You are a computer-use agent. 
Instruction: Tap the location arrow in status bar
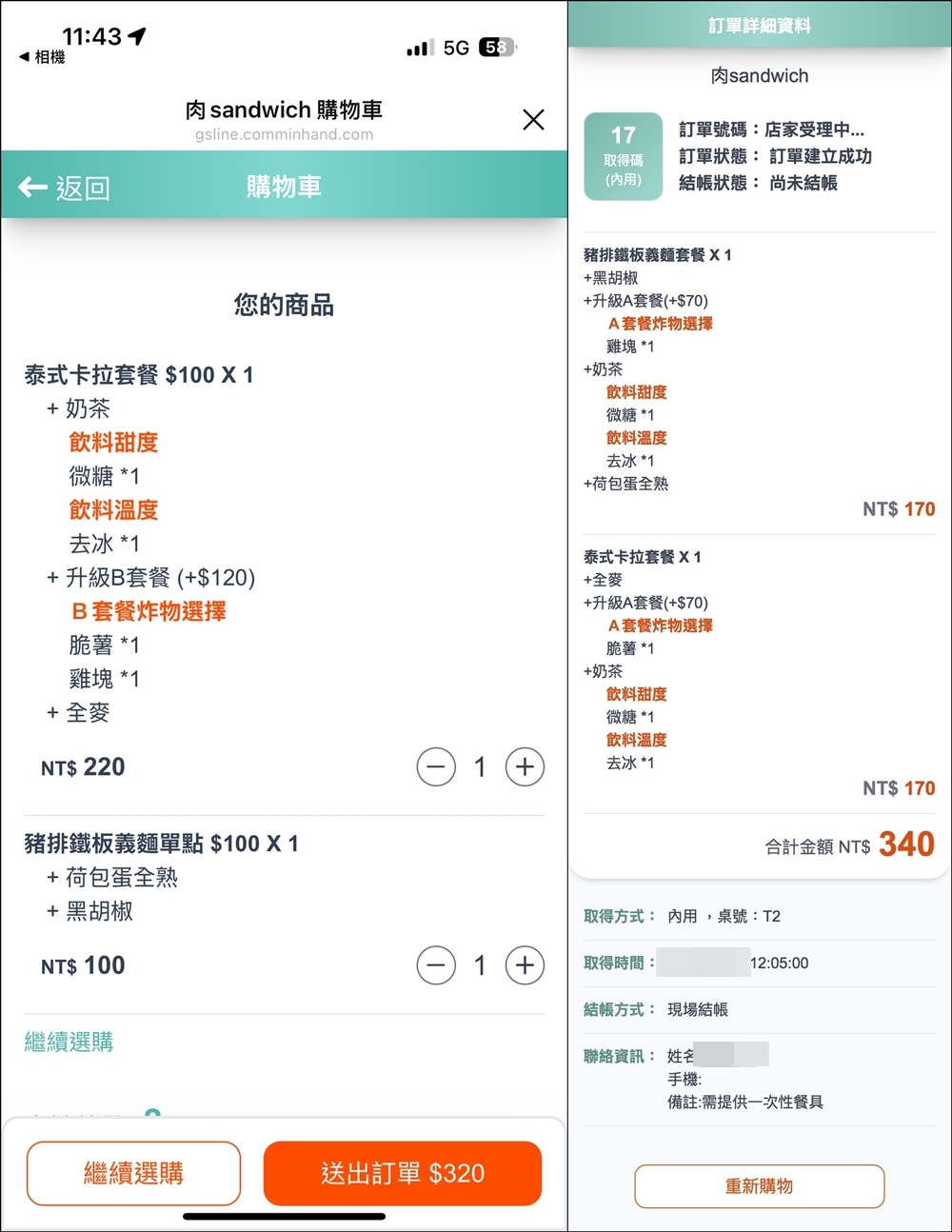138,36
